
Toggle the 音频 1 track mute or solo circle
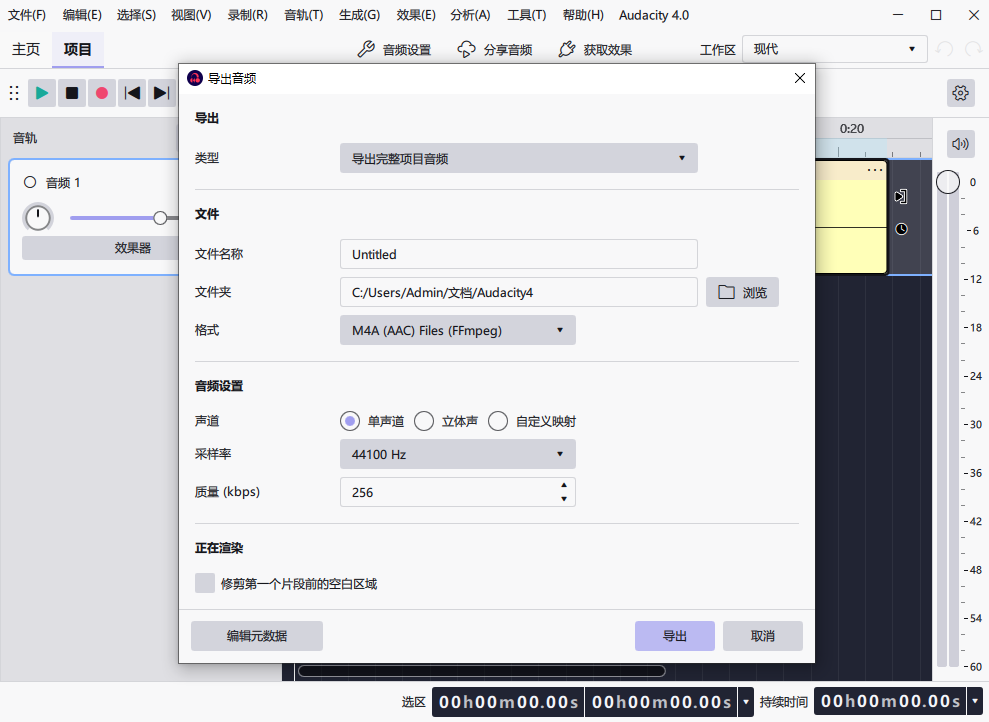(30, 182)
